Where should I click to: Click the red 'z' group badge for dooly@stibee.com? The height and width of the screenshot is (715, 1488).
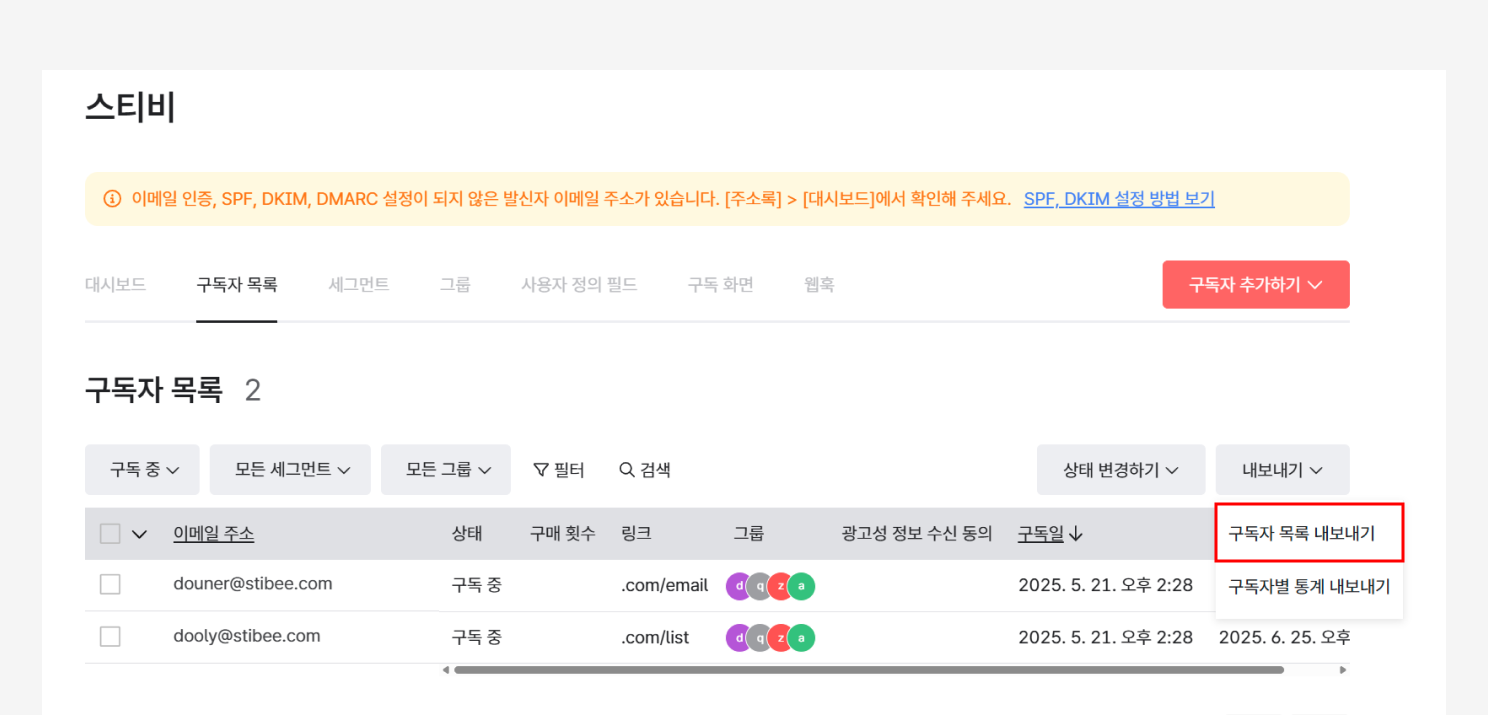pyautogui.click(x=780, y=637)
